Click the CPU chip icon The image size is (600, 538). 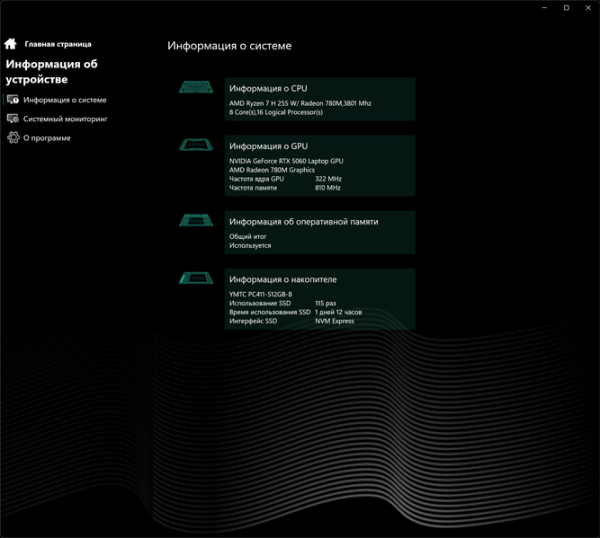[196, 87]
